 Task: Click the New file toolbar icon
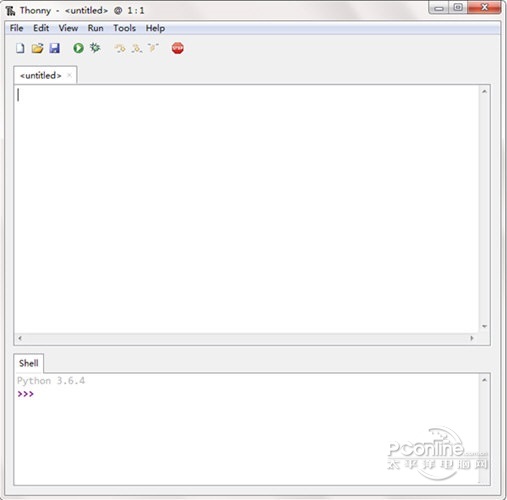[20, 48]
